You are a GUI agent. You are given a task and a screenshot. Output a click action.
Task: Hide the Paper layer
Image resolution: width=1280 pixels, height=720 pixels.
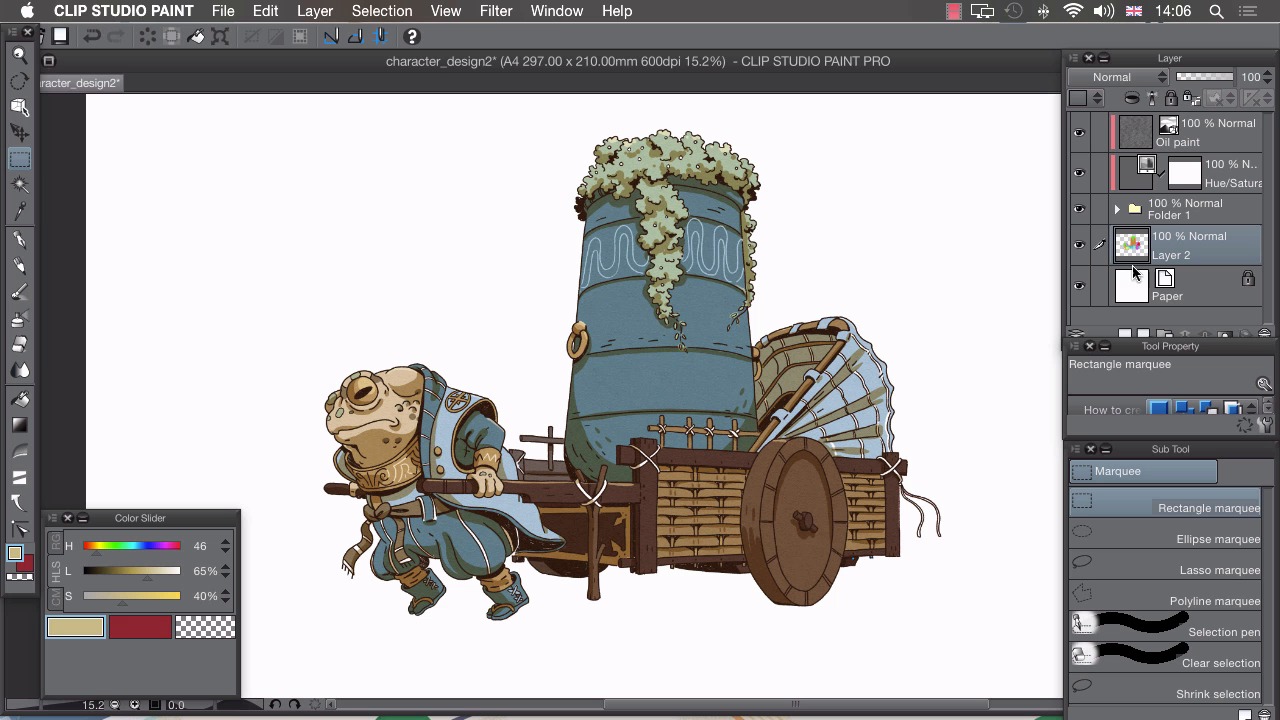pos(1079,286)
